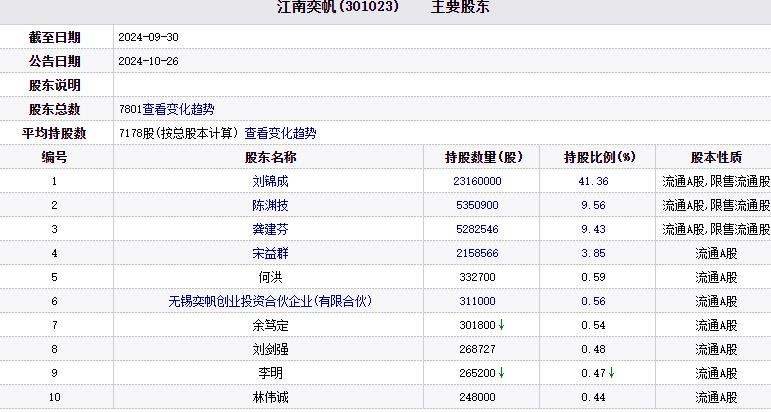The width and height of the screenshot is (771, 412).
Task: Click the 编号 column header
Action: point(55,157)
